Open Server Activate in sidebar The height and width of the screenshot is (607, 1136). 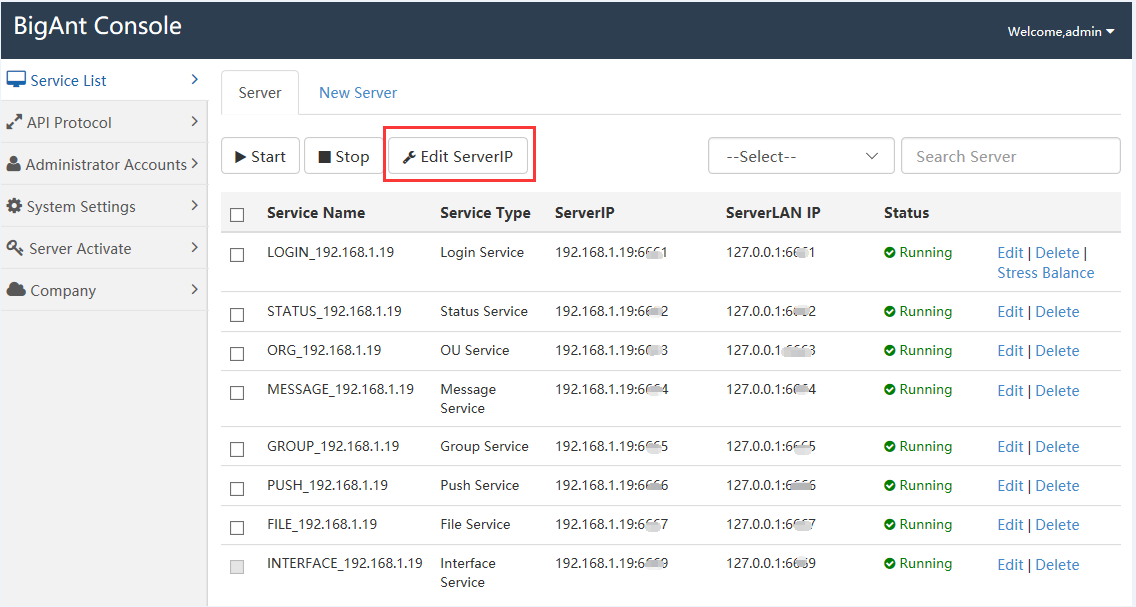(104, 248)
